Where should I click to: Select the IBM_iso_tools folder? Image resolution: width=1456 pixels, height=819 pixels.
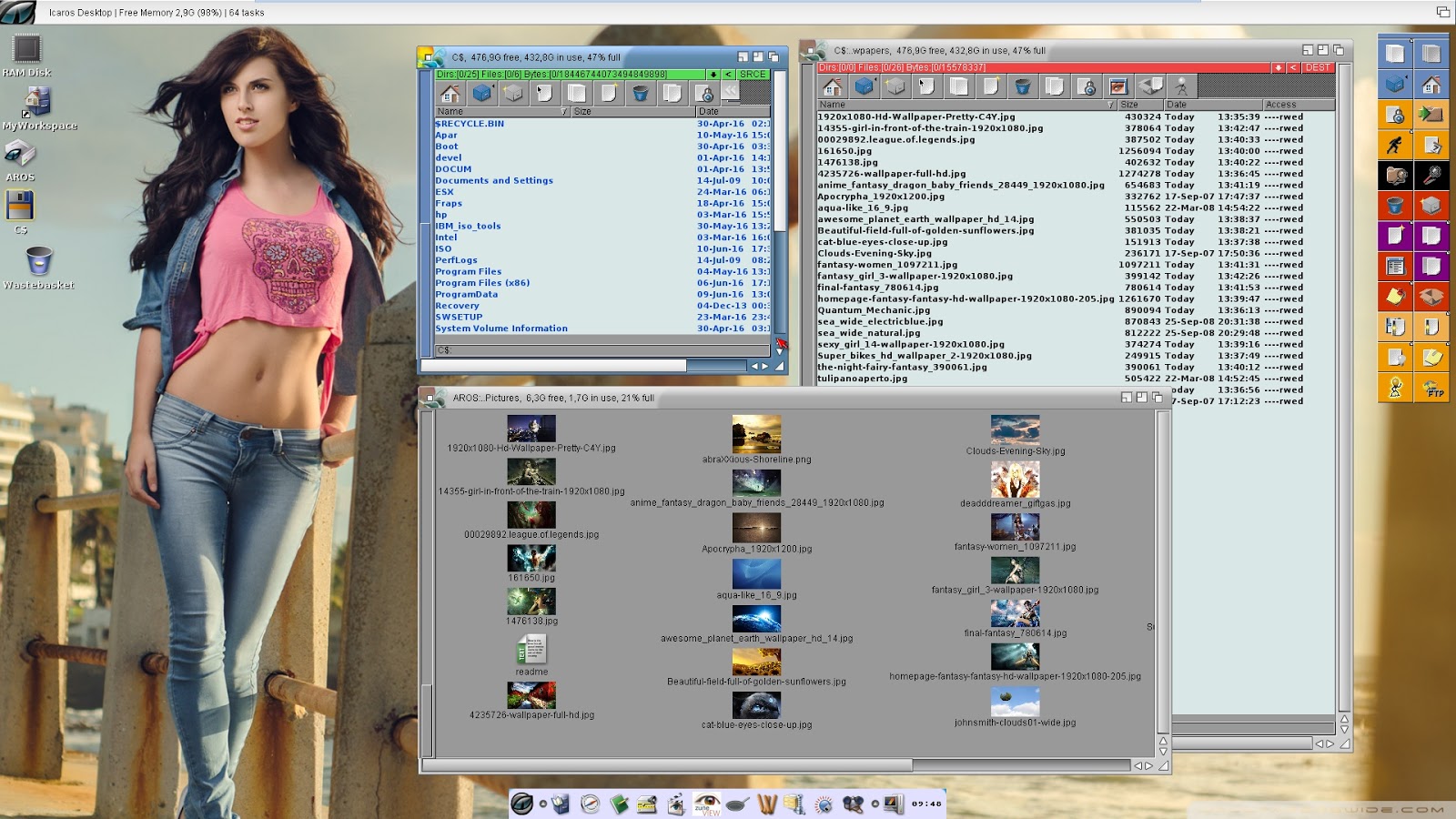[x=468, y=226]
